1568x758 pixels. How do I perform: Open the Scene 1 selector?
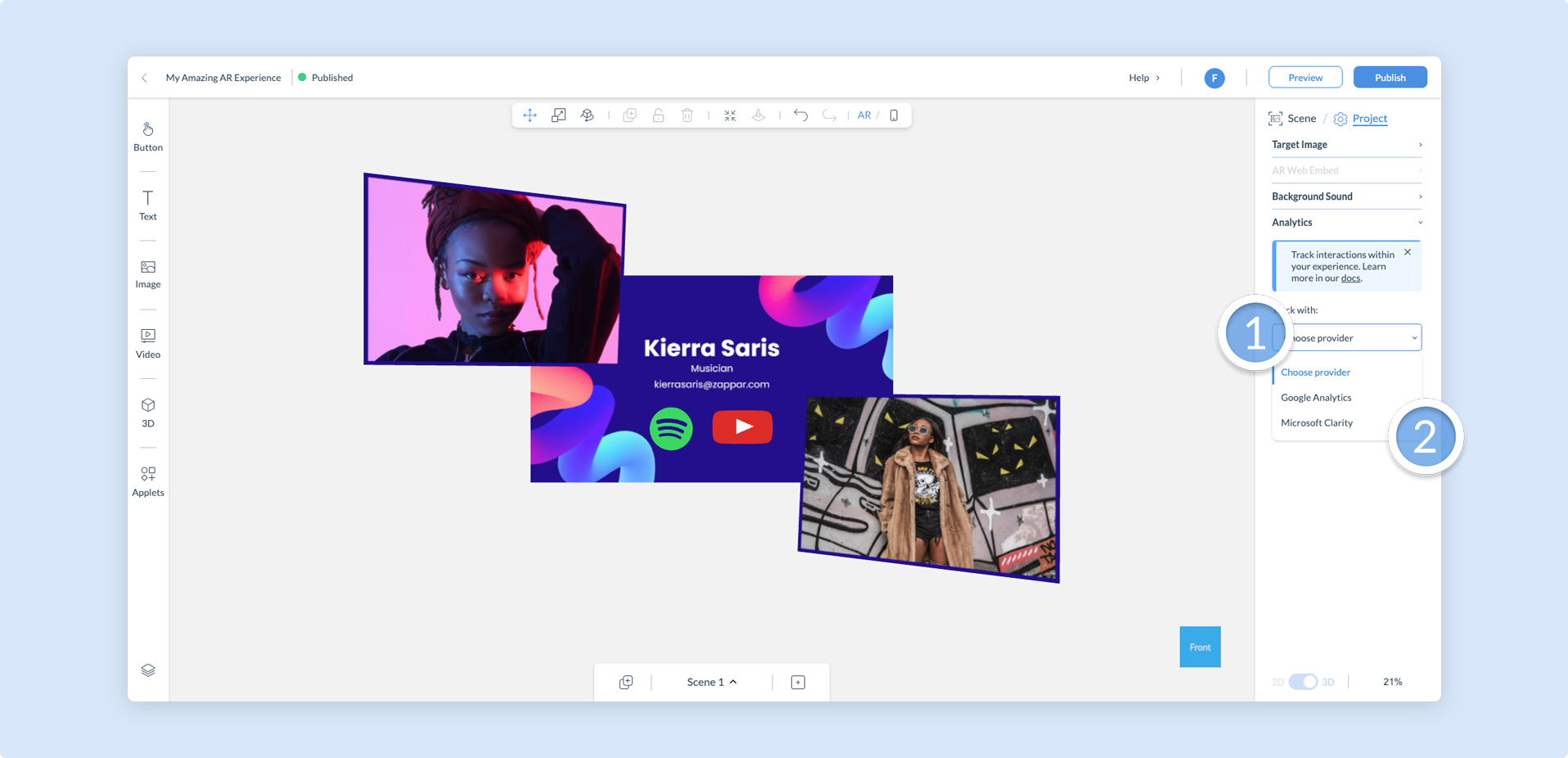click(x=712, y=682)
